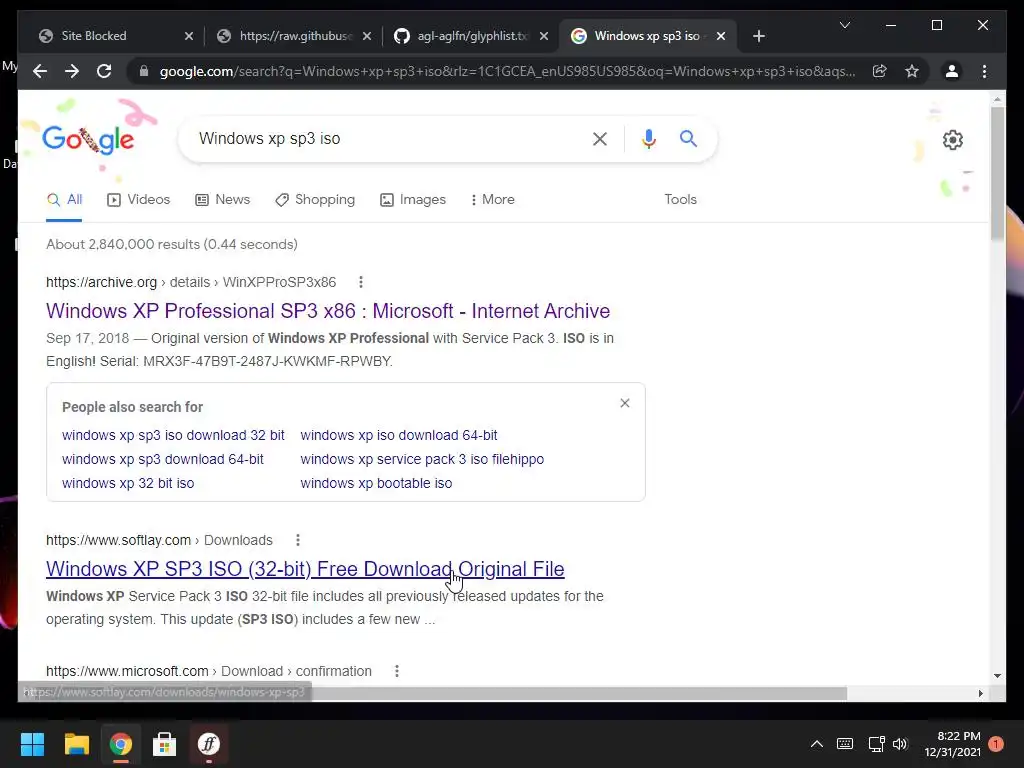Select the Videos results tab
This screenshot has height=768, width=1024.
pos(138,200)
